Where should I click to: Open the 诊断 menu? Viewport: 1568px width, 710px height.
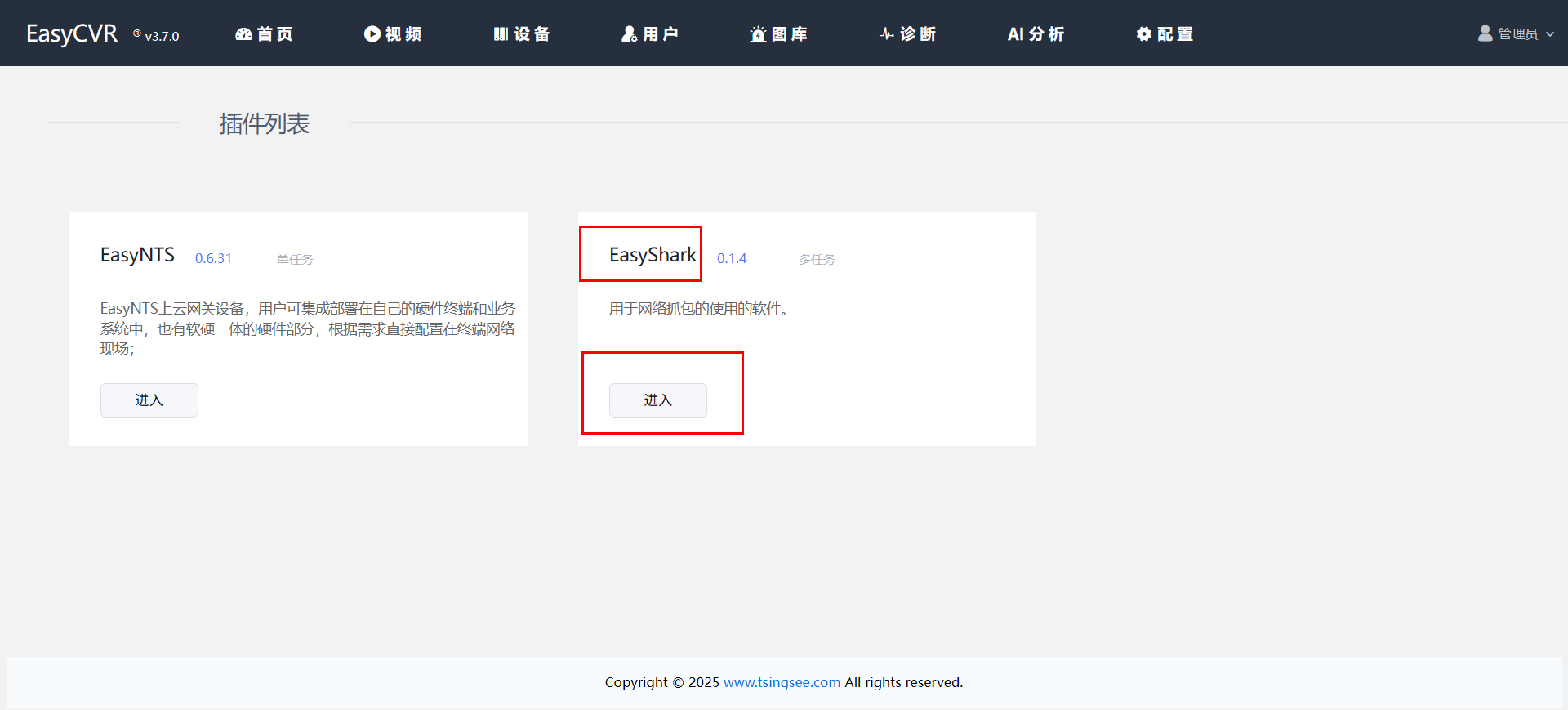[x=907, y=34]
